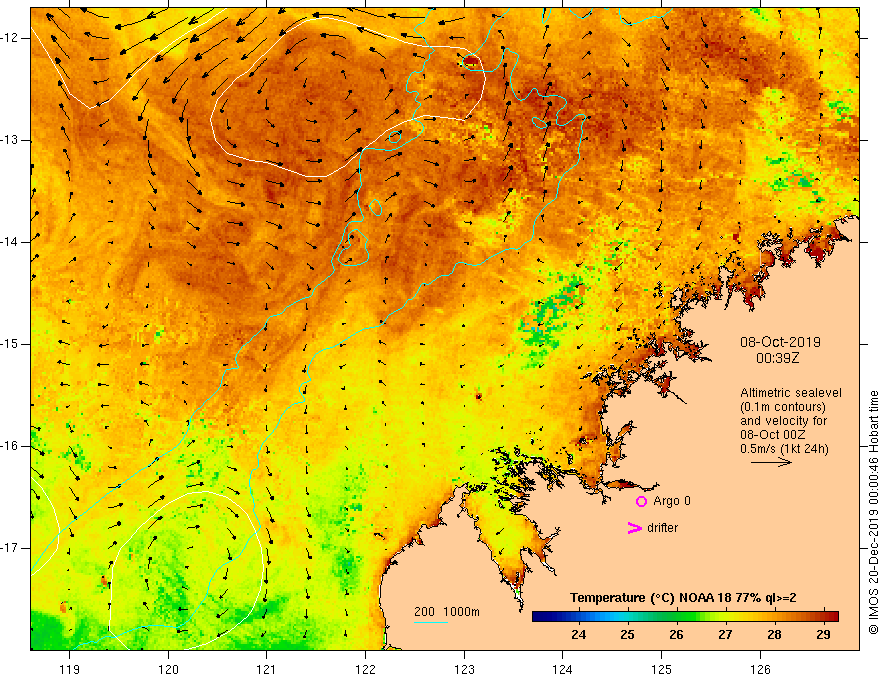Screen dimensions: 880x680
Task: Click the -16 latitude axis label
Action: (10, 446)
